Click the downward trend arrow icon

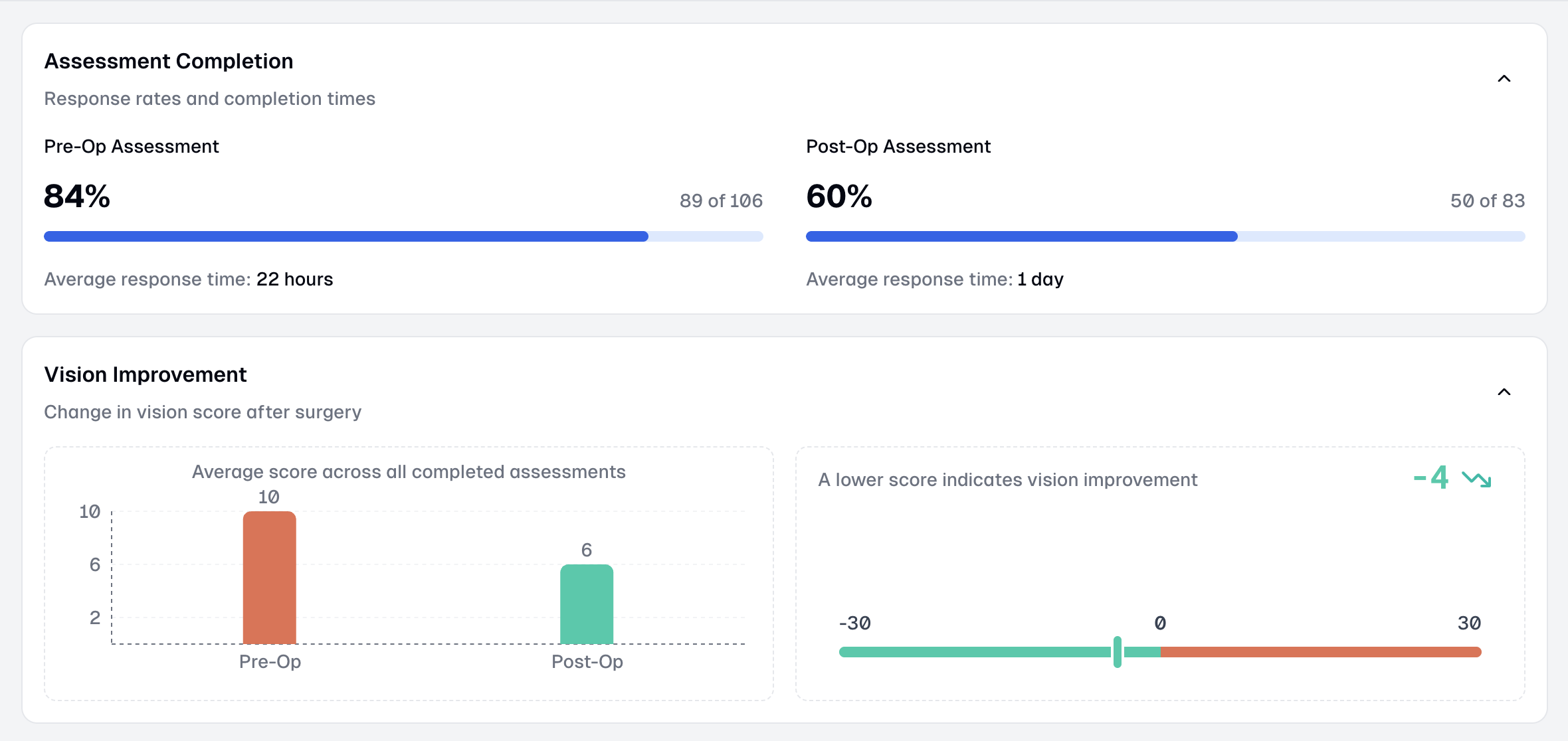pyautogui.click(x=1476, y=479)
